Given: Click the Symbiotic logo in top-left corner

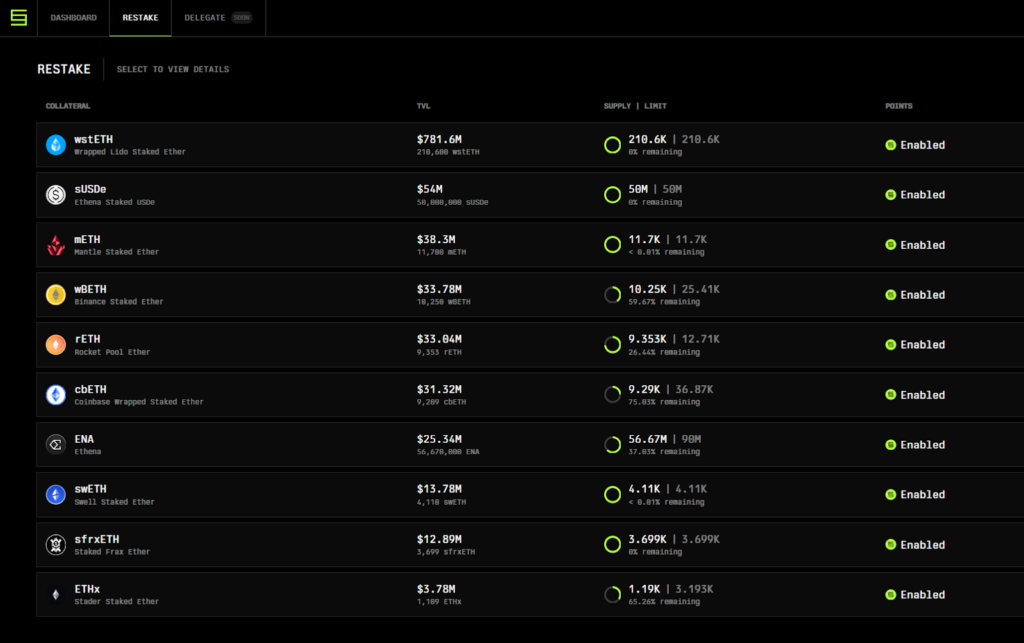Looking at the screenshot, I should (x=18, y=18).
